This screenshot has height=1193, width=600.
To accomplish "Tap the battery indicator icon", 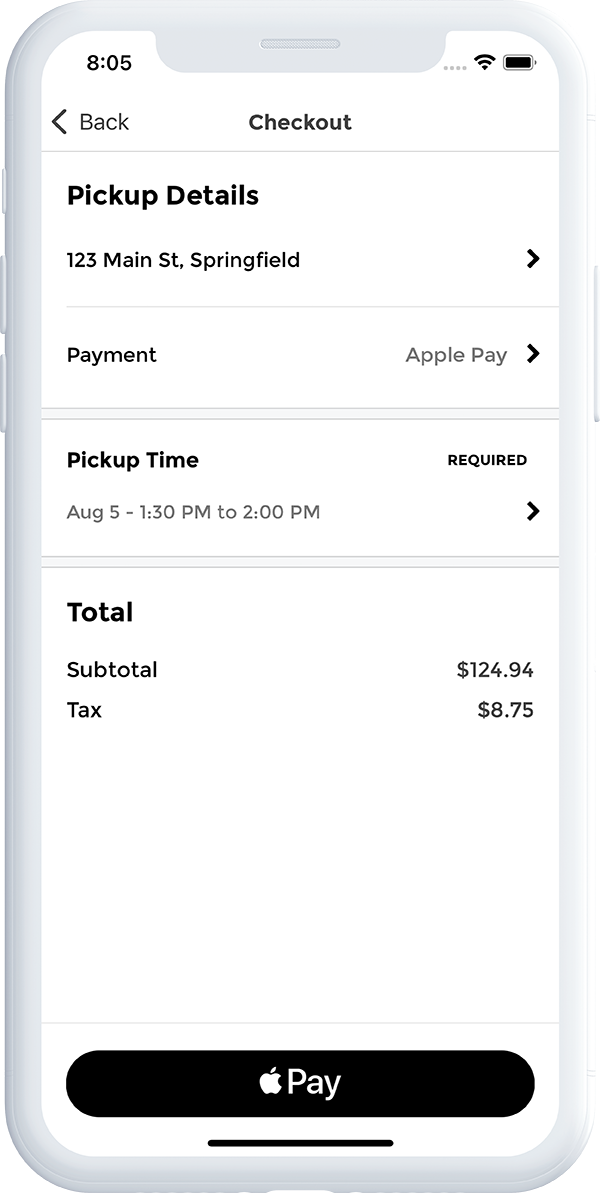I will pos(520,62).
